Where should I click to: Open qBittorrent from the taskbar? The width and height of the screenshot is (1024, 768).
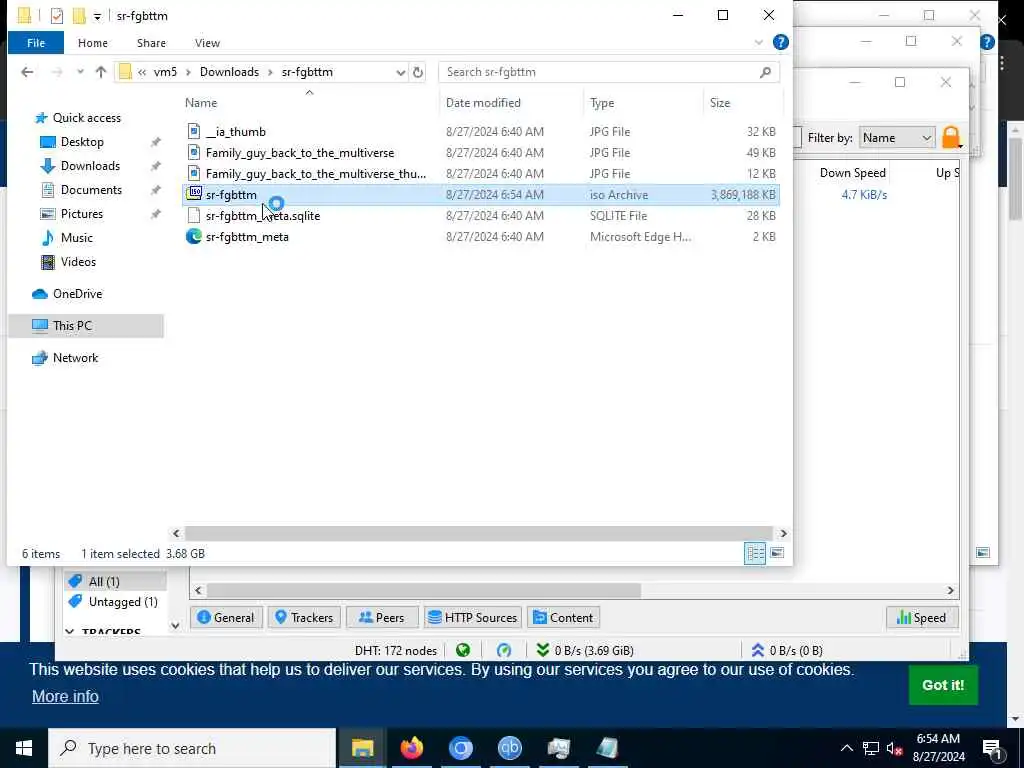coord(509,748)
